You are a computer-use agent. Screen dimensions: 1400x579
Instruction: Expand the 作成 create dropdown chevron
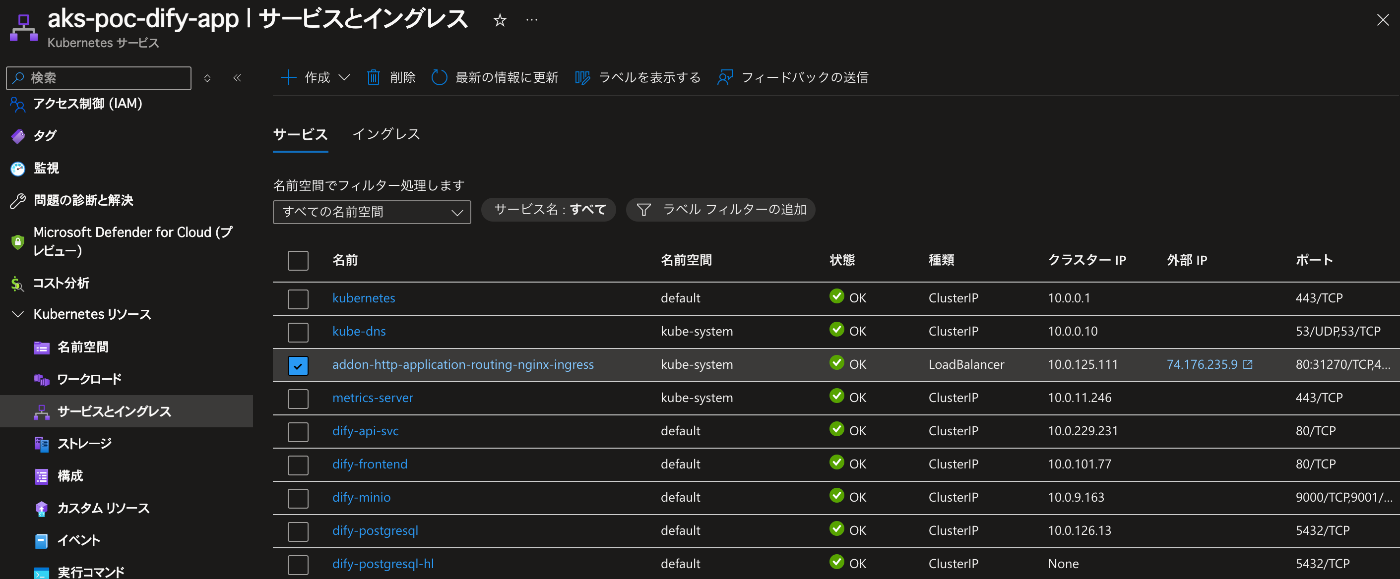pyautogui.click(x=344, y=77)
